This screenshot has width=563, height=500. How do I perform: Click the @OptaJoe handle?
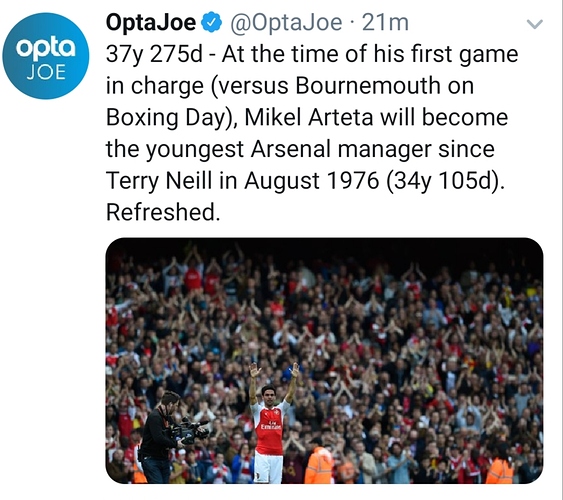[x=286, y=23]
